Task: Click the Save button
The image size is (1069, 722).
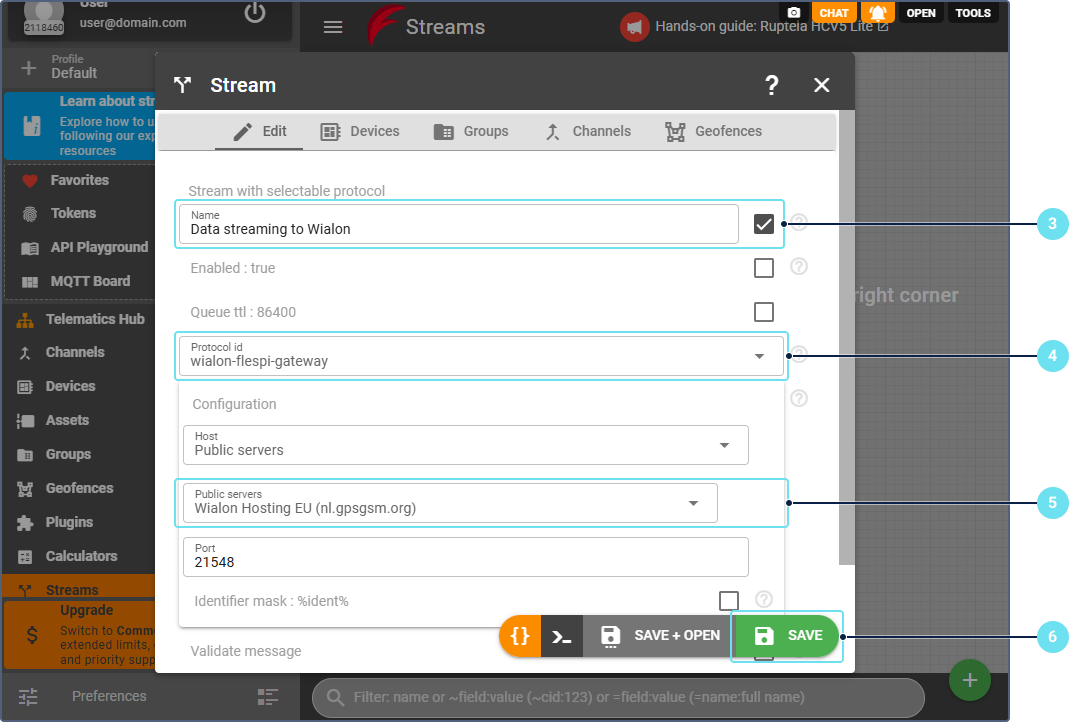Action: pos(787,635)
